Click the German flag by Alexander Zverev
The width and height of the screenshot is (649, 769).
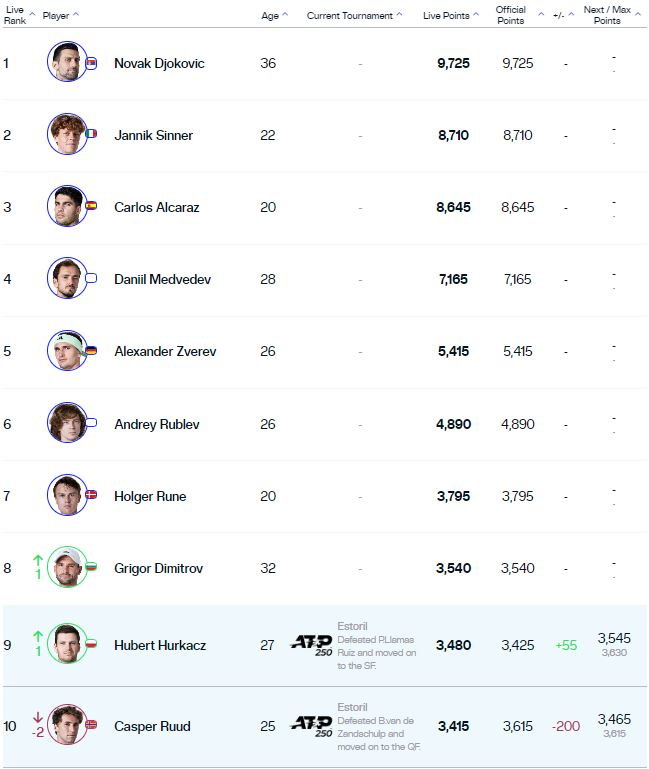[x=92, y=350]
